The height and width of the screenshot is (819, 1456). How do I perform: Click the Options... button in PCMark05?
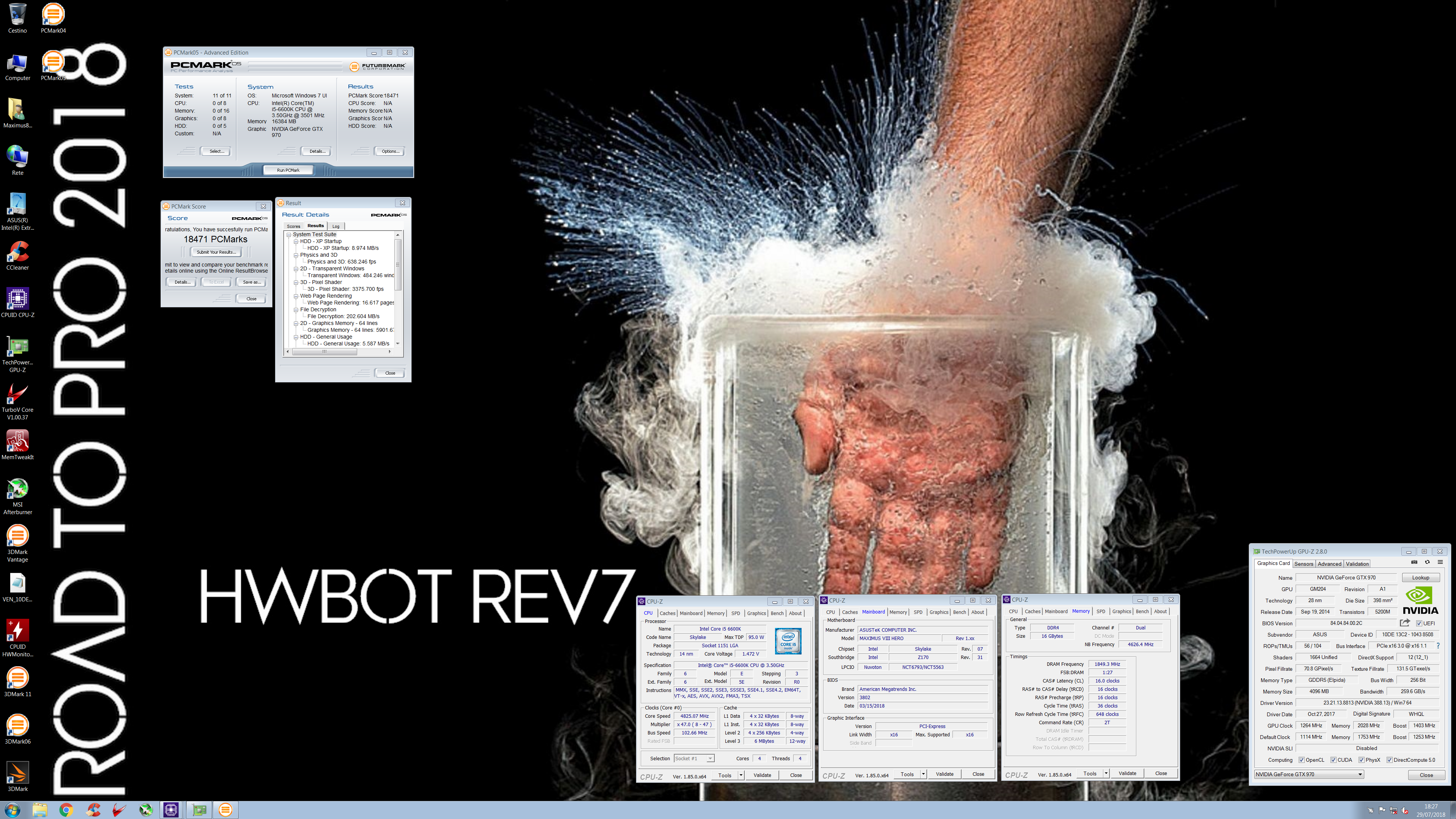click(390, 152)
